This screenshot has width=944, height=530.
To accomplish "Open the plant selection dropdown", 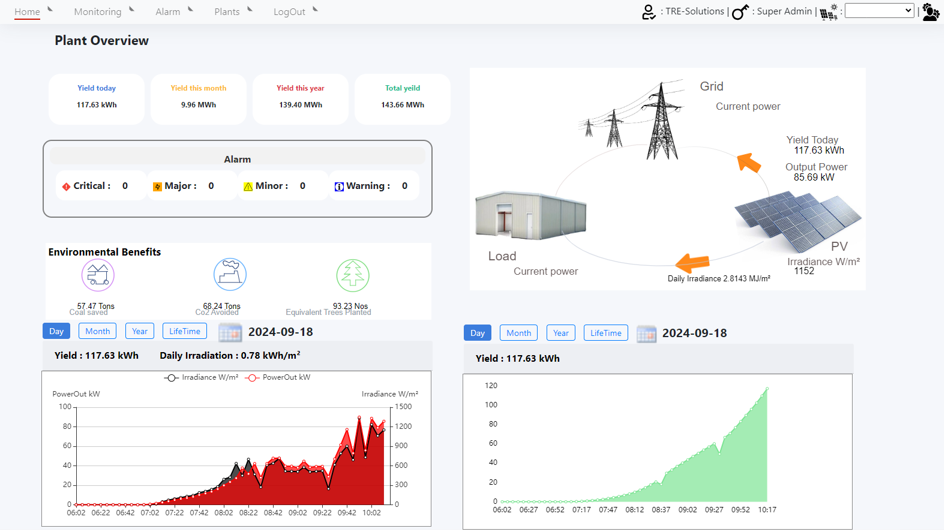I will pos(879,11).
